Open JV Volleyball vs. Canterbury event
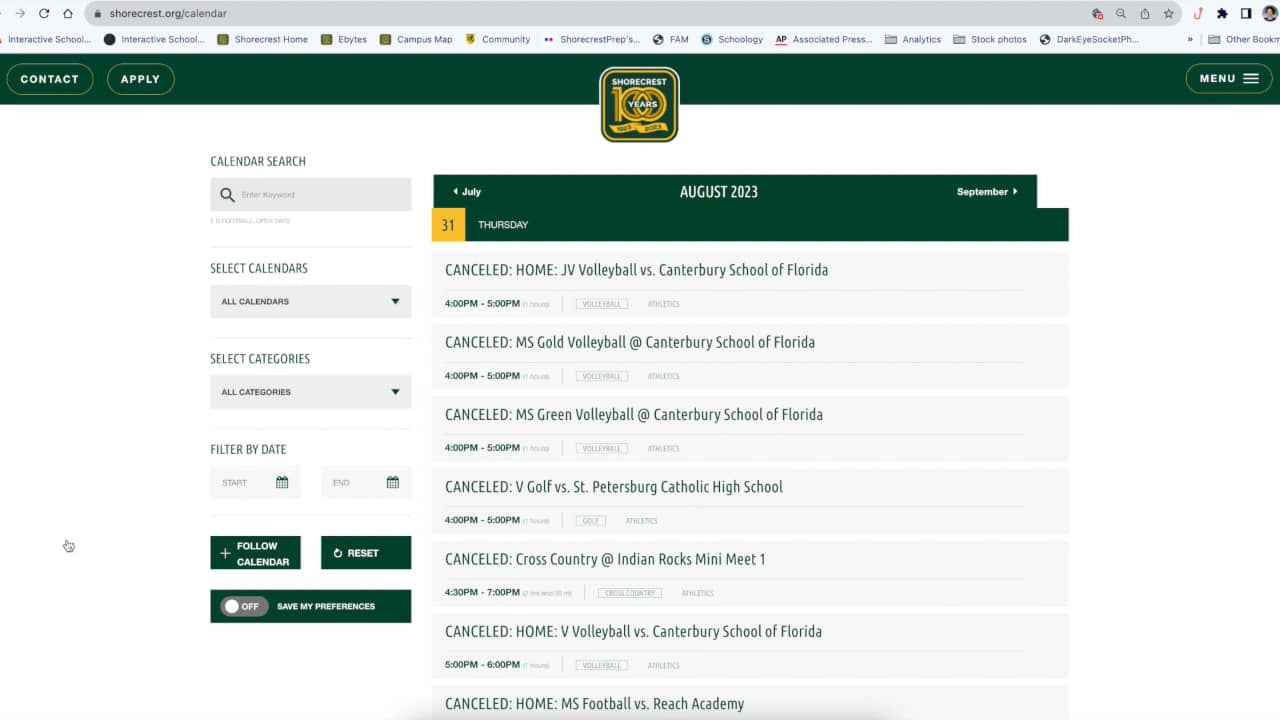The width and height of the screenshot is (1280, 720). (x=636, y=270)
